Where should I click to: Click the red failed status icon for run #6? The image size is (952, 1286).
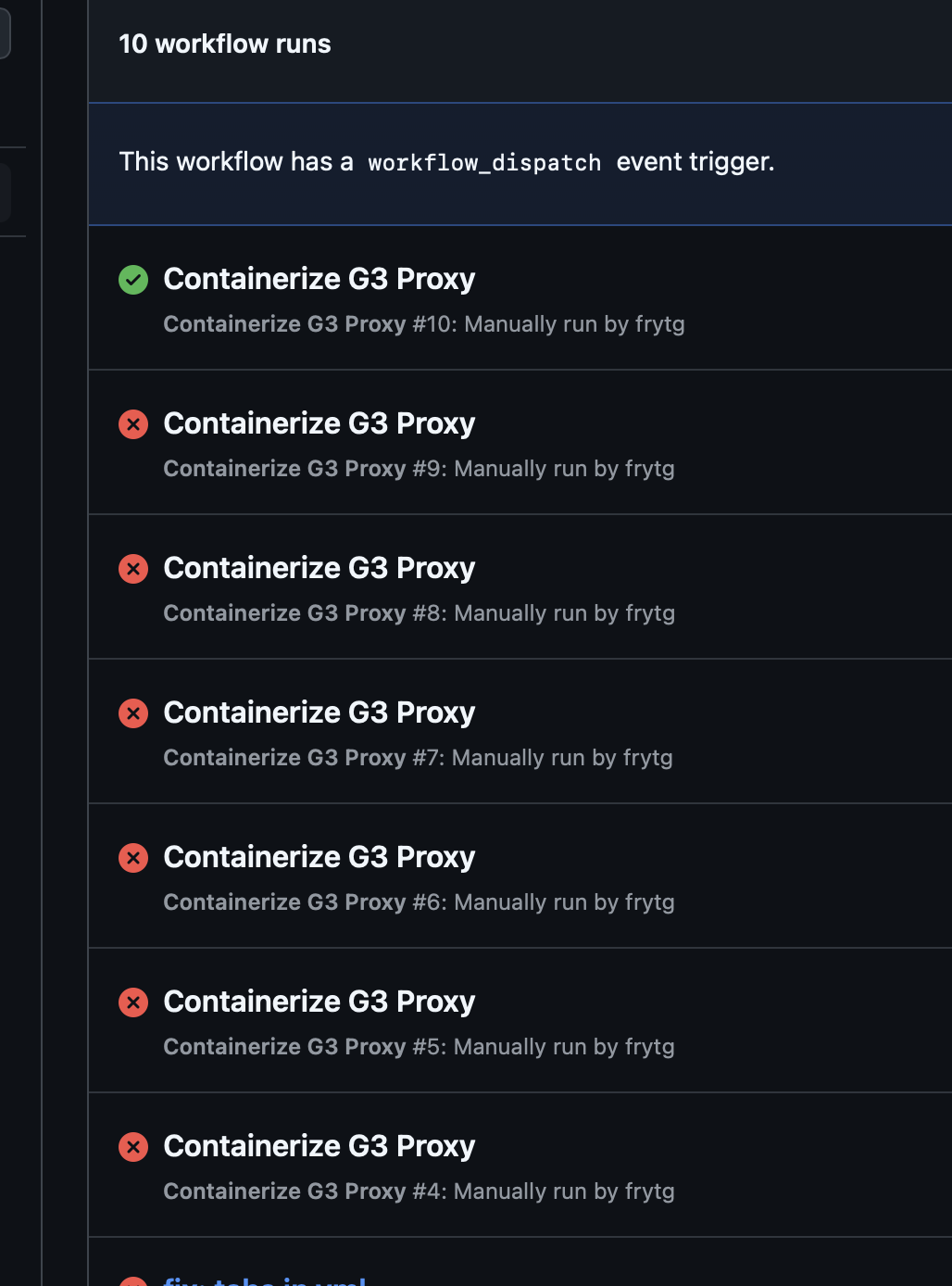[x=133, y=858]
